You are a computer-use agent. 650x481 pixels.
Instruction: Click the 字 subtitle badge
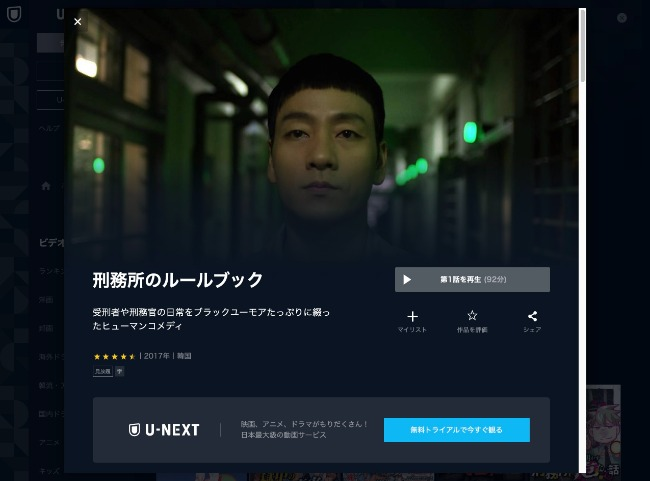tap(119, 371)
